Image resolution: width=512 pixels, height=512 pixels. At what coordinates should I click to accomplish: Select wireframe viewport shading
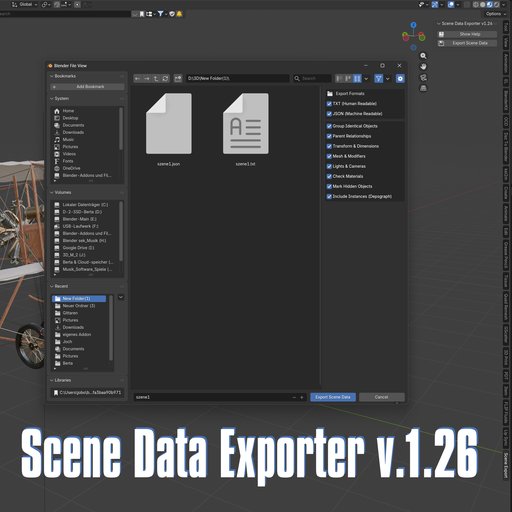(x=476, y=5)
